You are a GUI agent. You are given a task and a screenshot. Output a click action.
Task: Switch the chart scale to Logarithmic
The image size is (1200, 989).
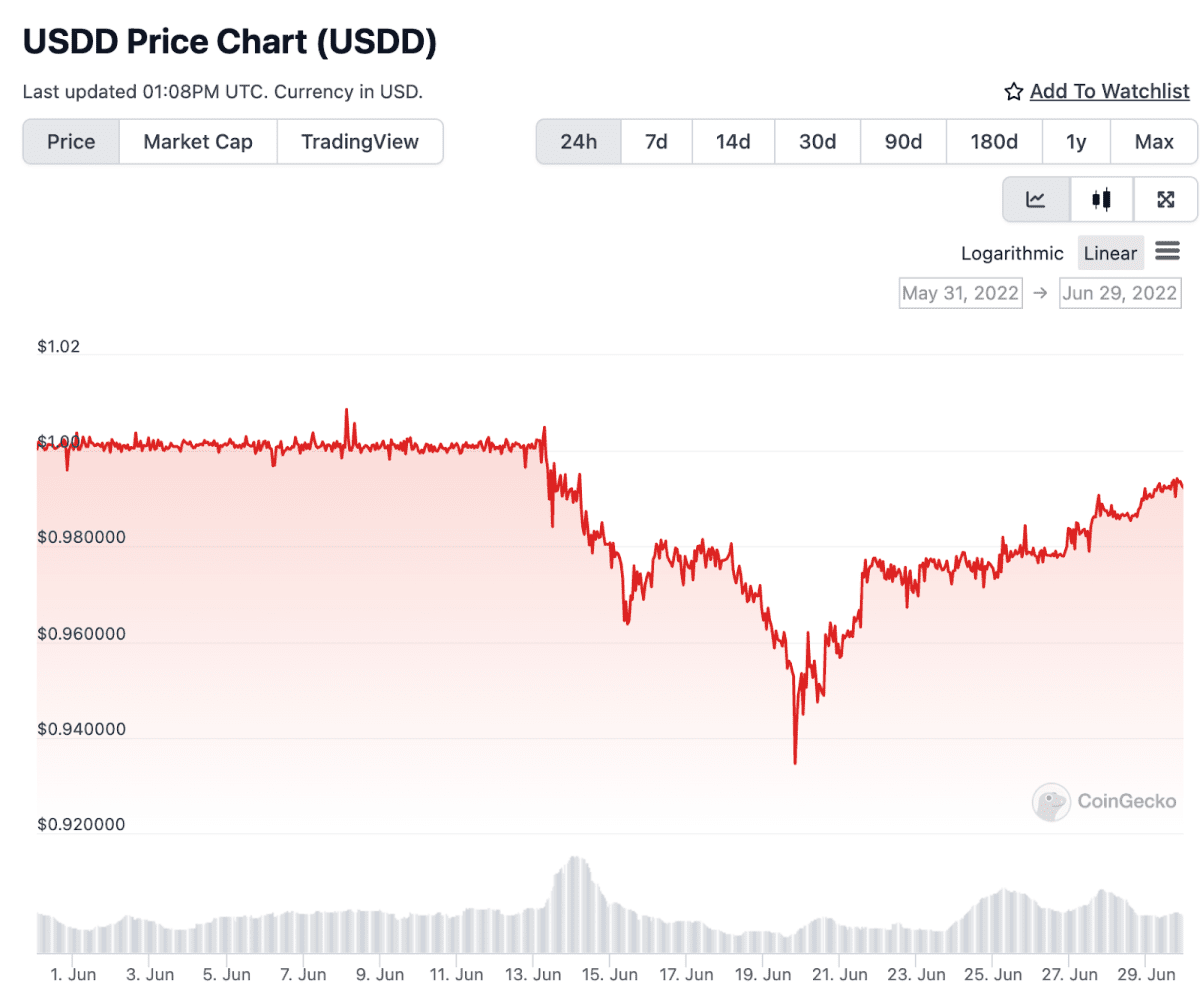pyautogui.click(x=1012, y=253)
